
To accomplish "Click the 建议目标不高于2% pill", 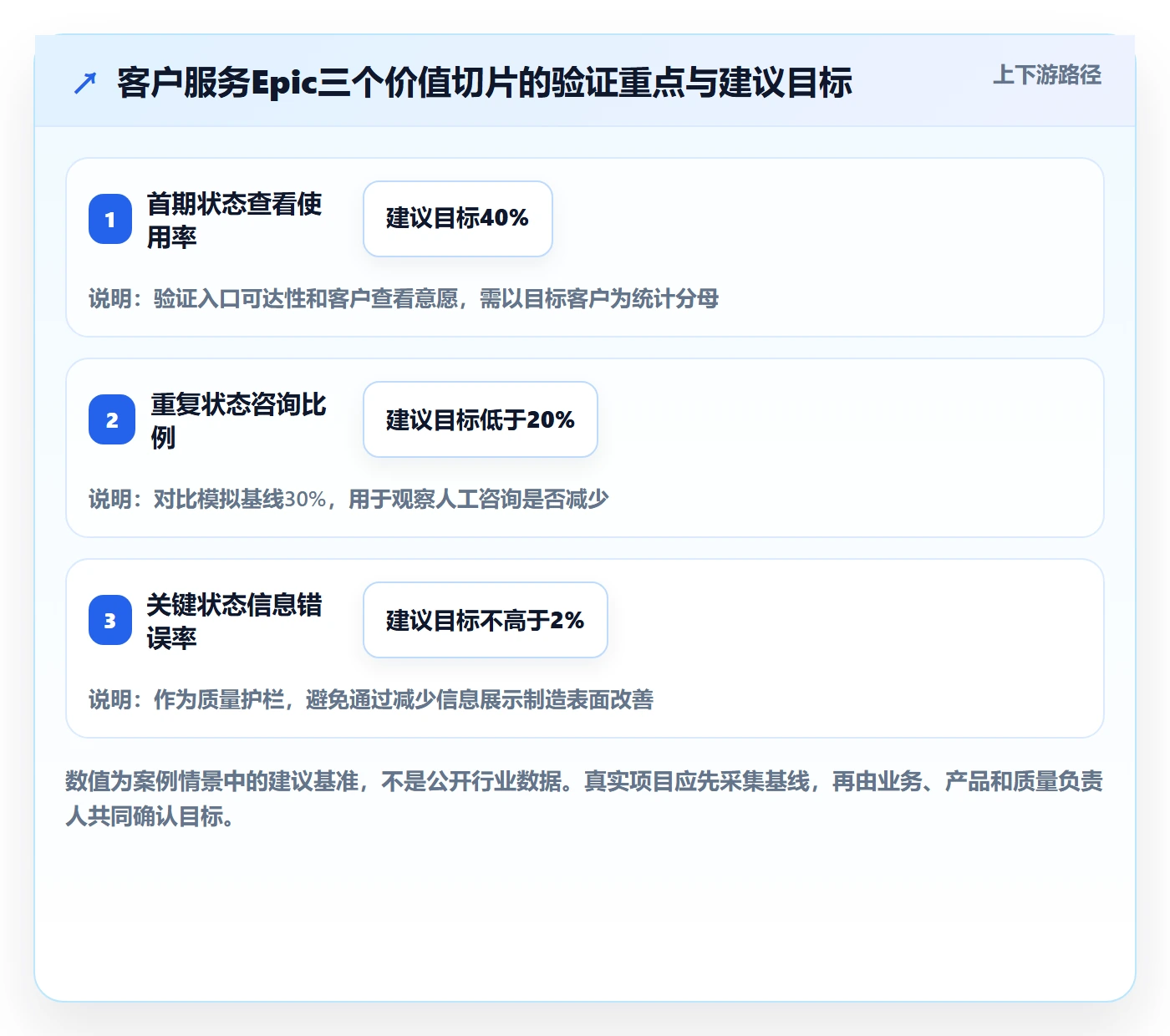I will [486, 620].
